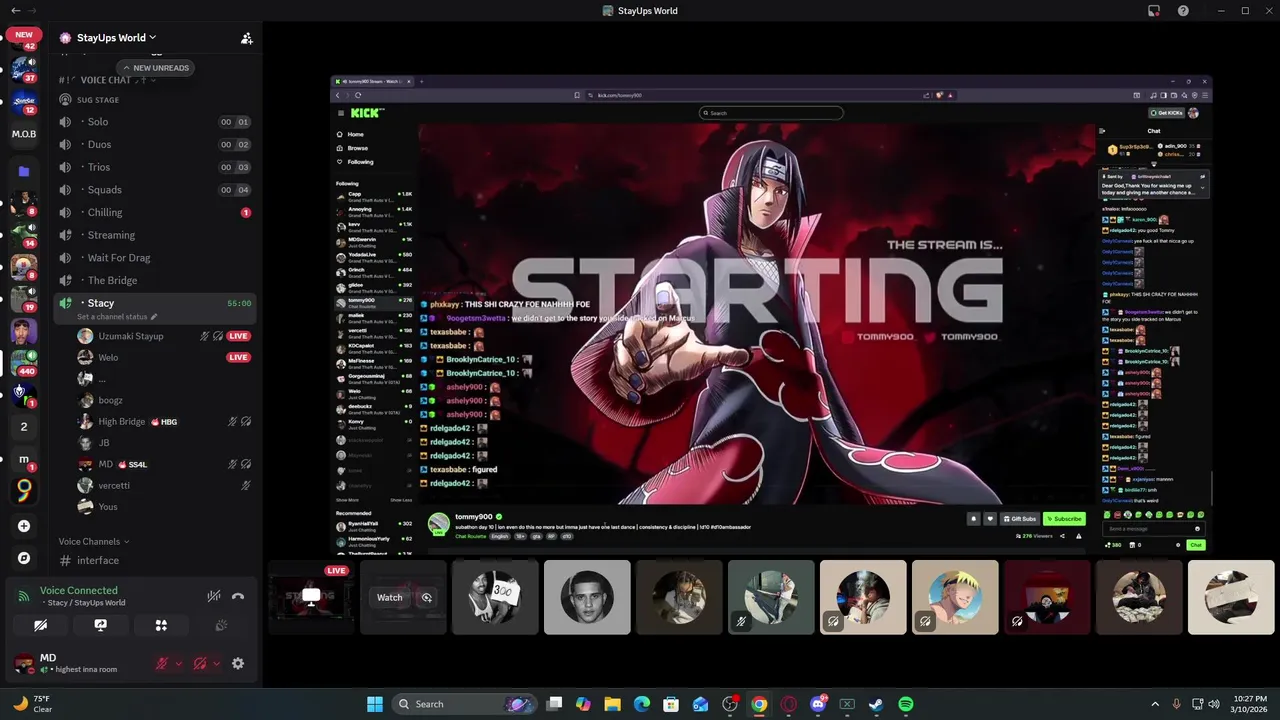Open Home in Kick sidebar

pos(355,134)
